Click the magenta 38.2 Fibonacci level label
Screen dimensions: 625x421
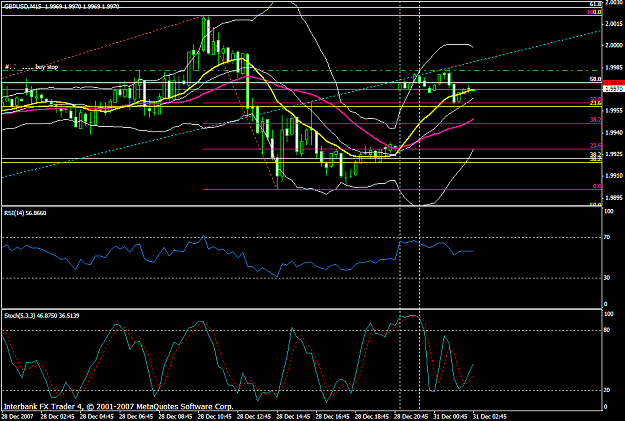coord(596,120)
